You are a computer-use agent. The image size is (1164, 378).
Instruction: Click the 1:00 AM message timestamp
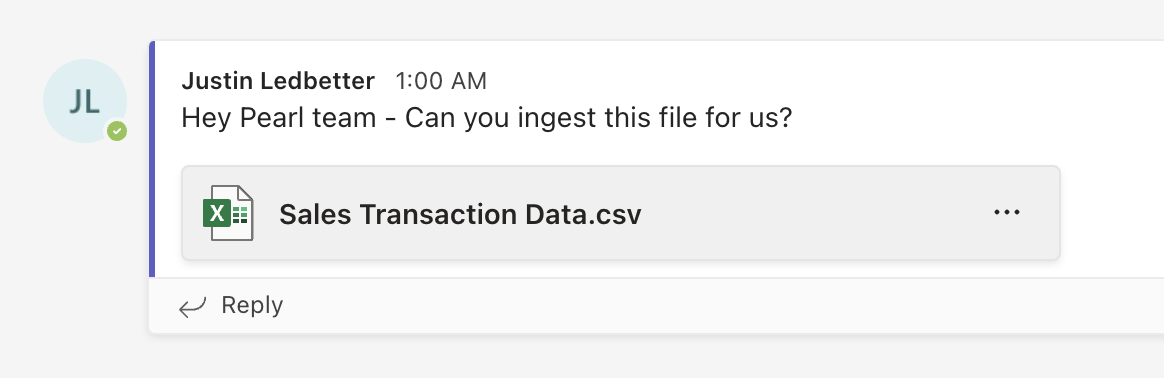(x=441, y=80)
